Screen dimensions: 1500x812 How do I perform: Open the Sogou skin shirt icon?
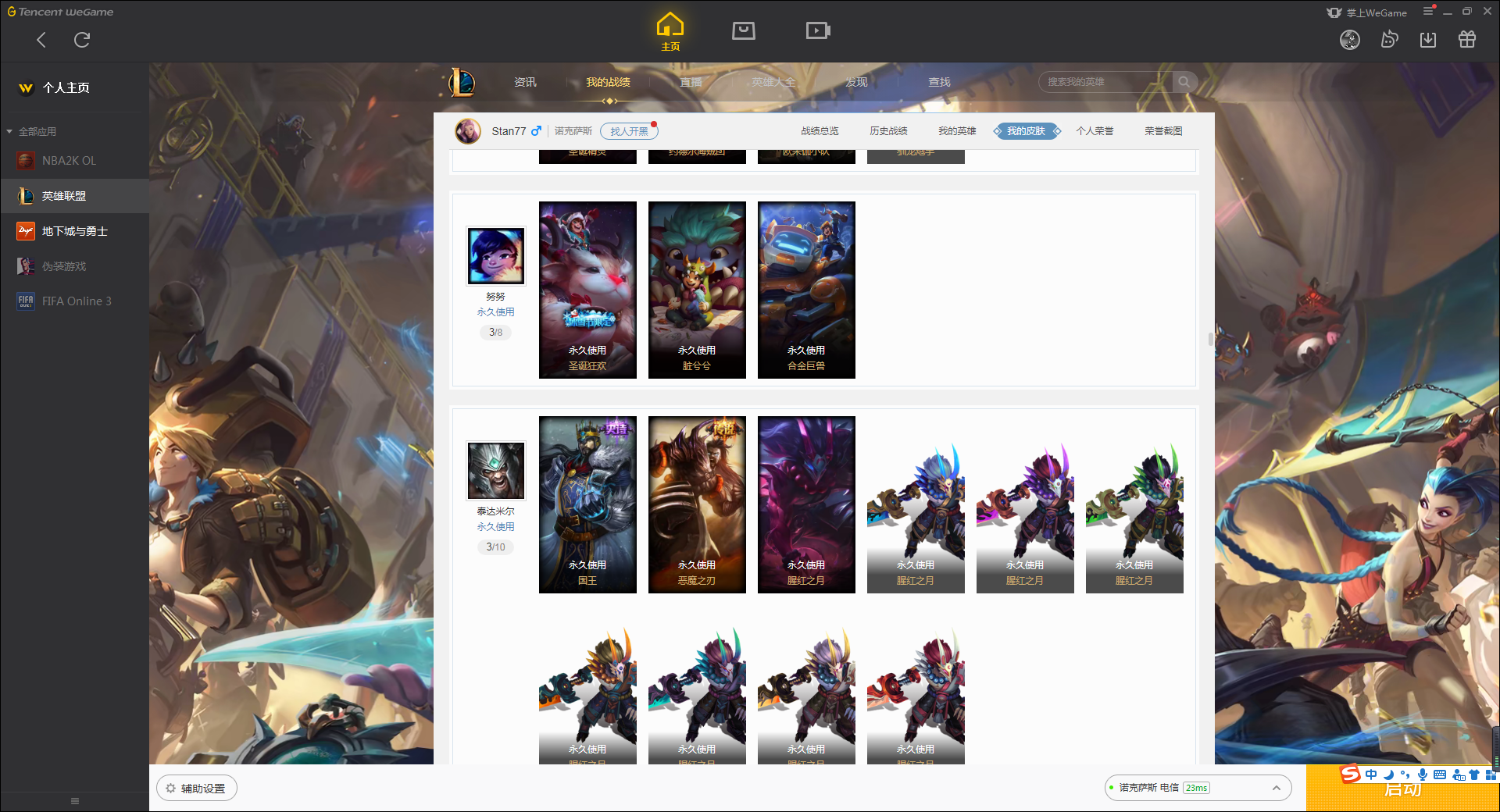pos(1474,775)
